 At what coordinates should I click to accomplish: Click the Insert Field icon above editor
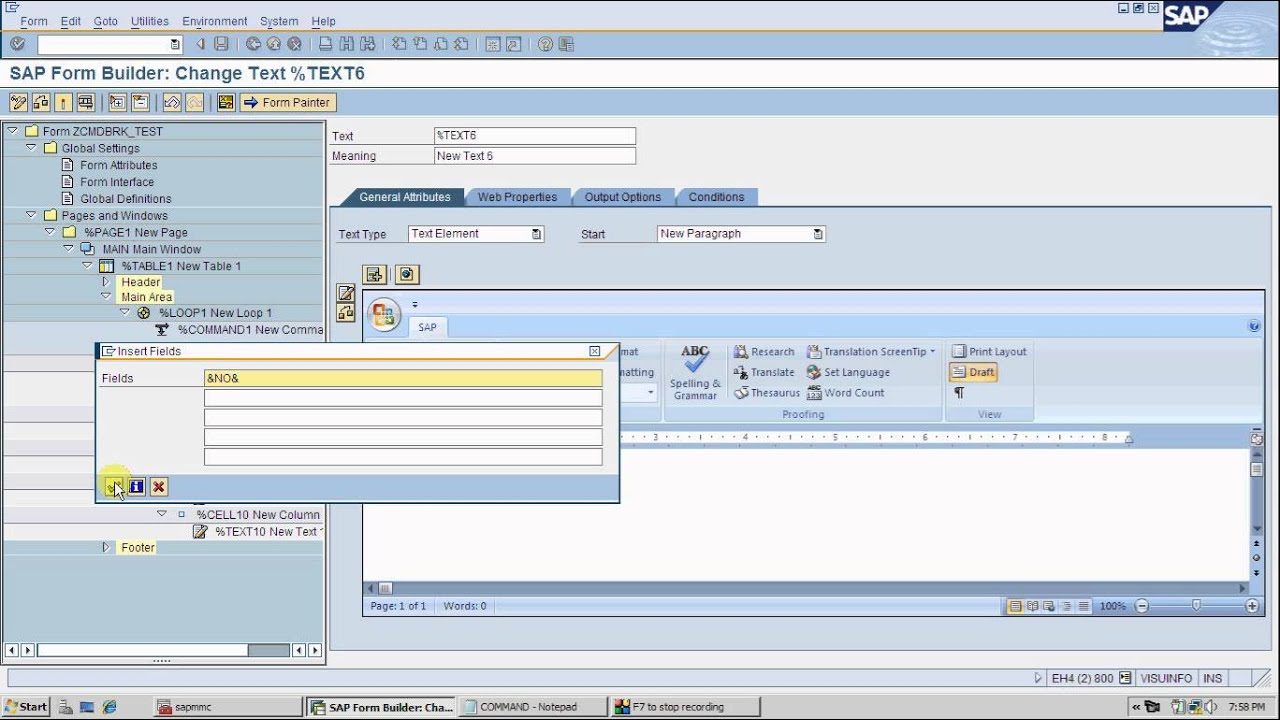375,274
